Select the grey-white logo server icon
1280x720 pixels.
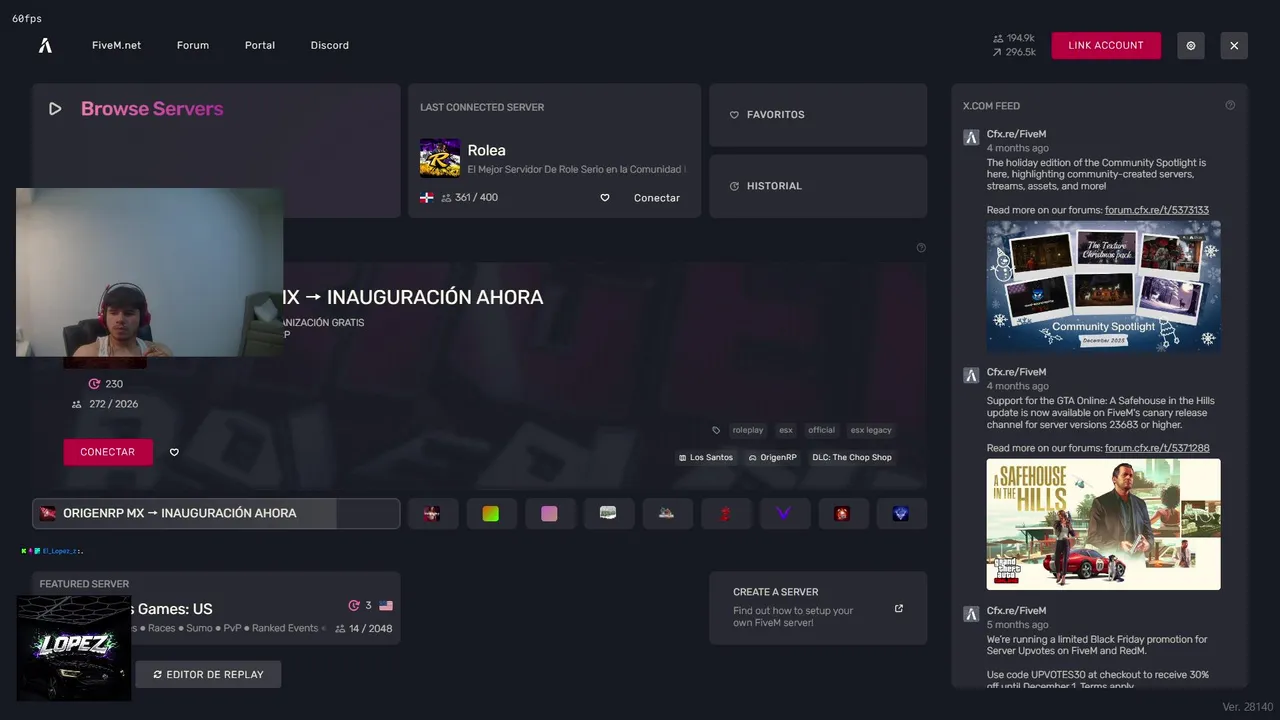coord(608,513)
